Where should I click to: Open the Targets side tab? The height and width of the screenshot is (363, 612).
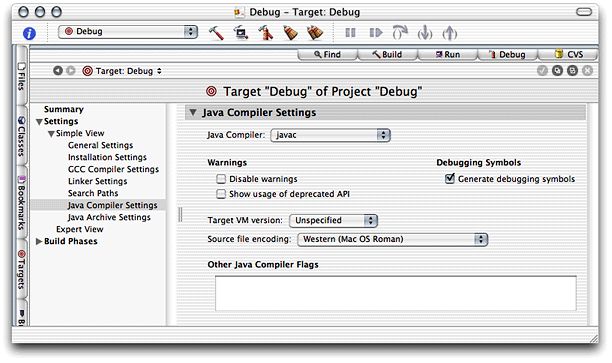(x=21, y=270)
